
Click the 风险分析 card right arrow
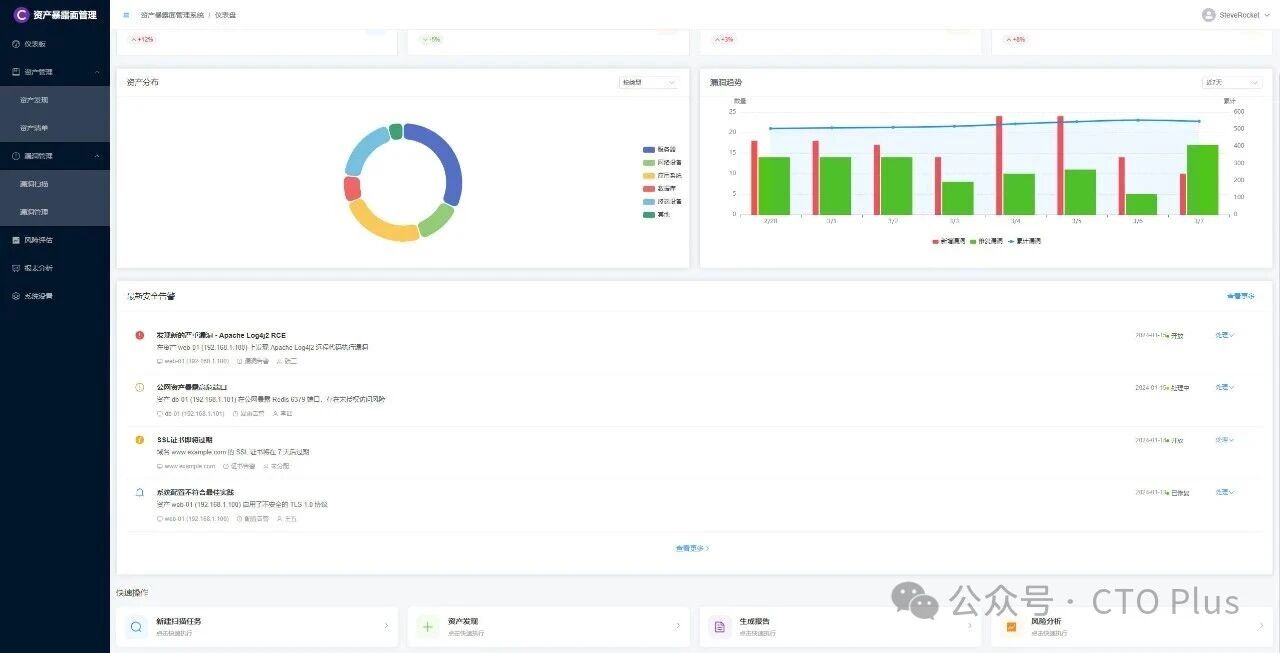1261,626
